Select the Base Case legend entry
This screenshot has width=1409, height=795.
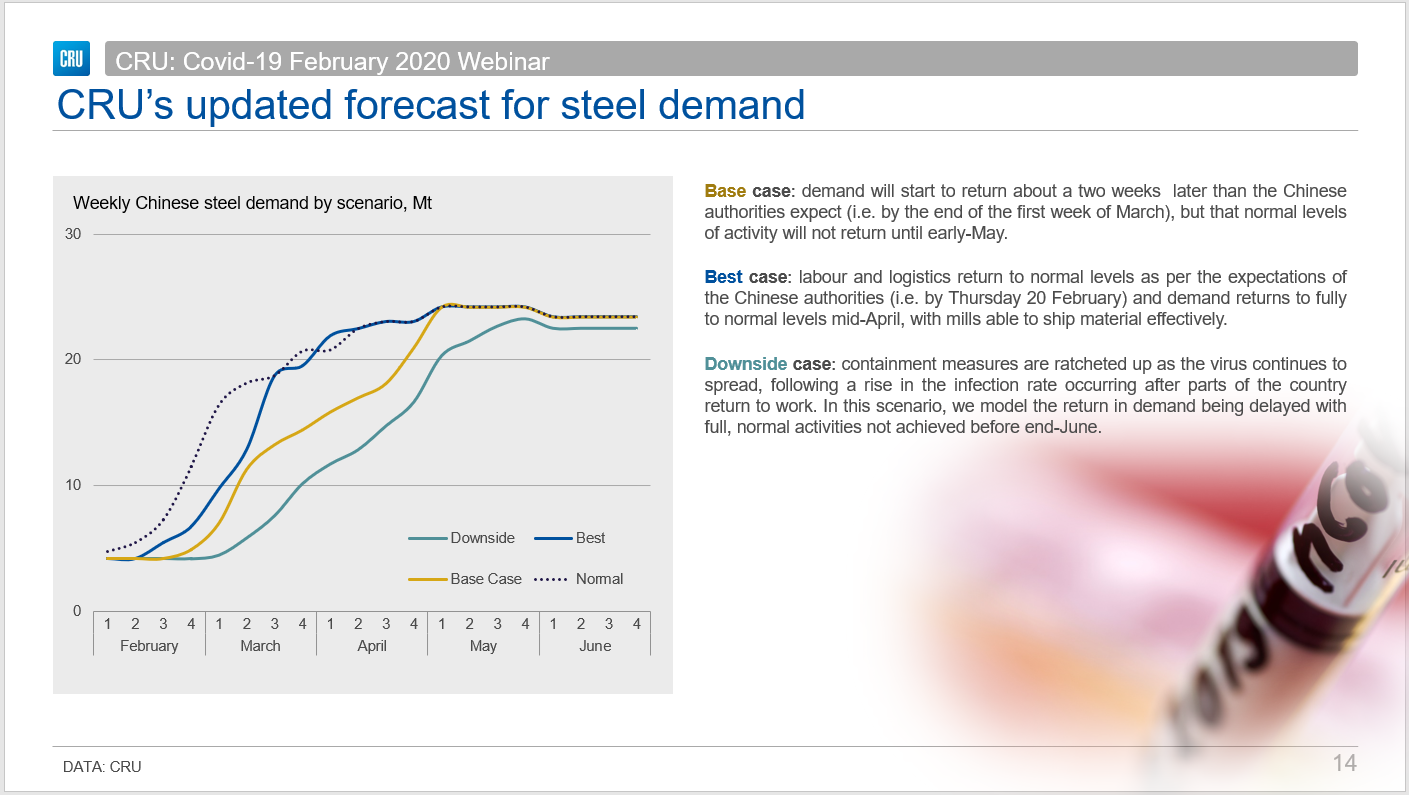(485, 579)
